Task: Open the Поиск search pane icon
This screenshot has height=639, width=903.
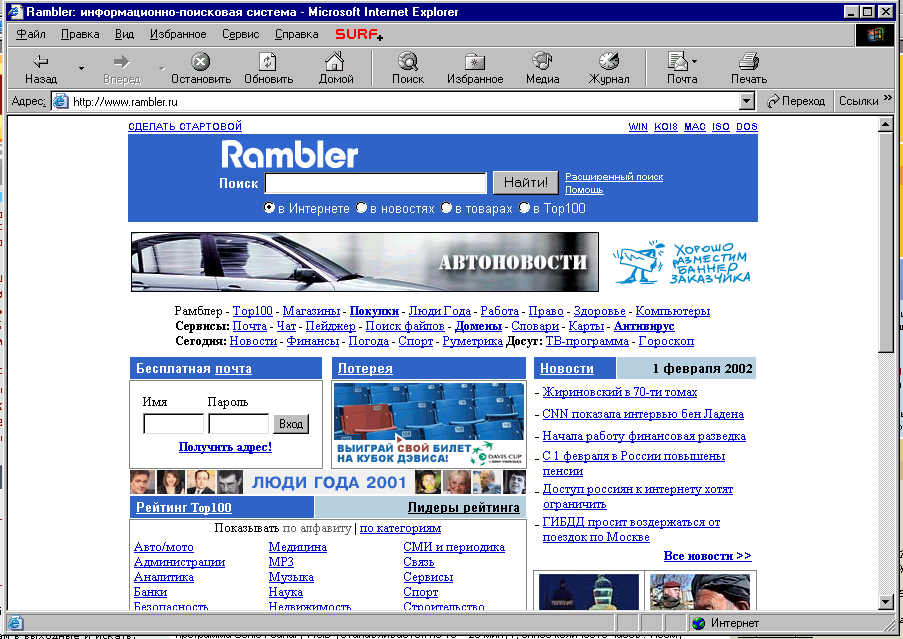Action: 408,61
